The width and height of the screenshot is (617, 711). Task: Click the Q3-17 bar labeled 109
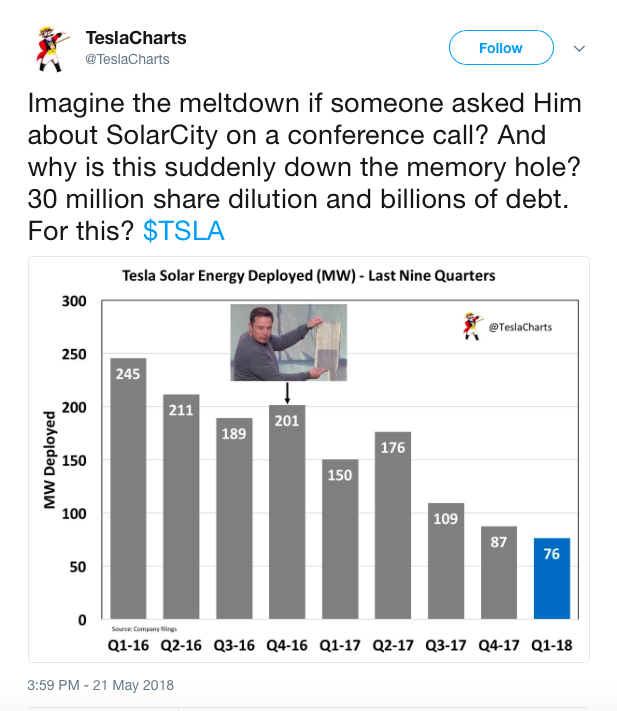(446, 562)
